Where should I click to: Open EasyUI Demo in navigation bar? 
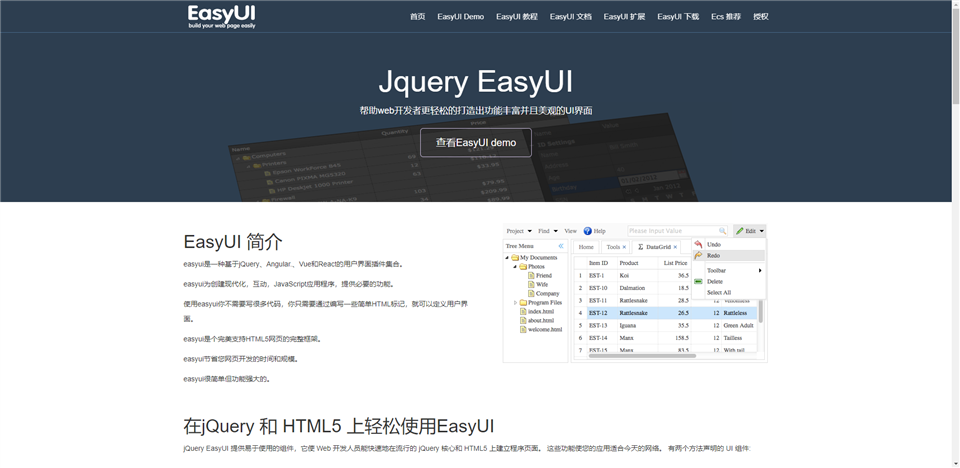coord(460,17)
